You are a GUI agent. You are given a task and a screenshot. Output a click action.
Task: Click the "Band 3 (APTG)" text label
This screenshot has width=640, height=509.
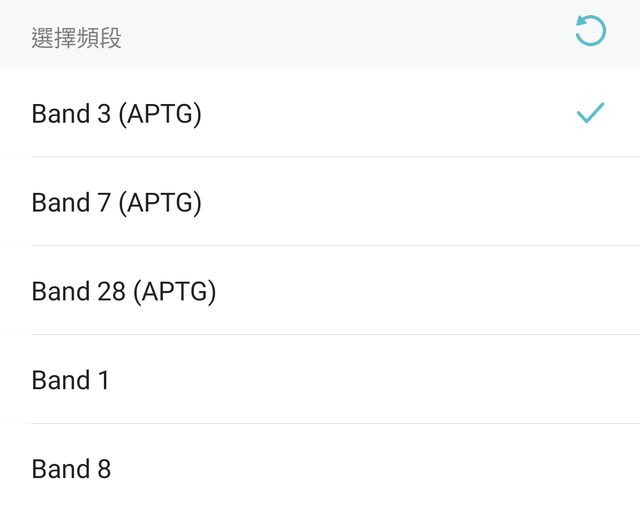[117, 114]
